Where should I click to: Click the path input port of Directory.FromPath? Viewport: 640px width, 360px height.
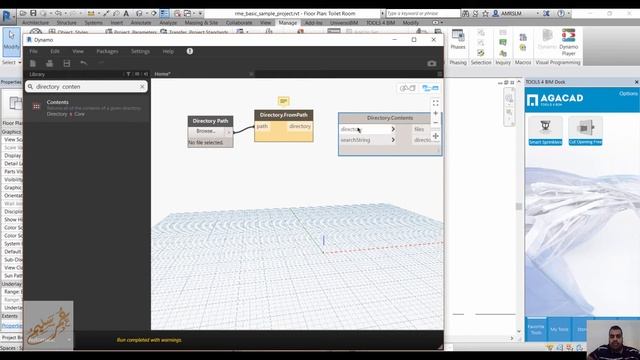pos(262,126)
